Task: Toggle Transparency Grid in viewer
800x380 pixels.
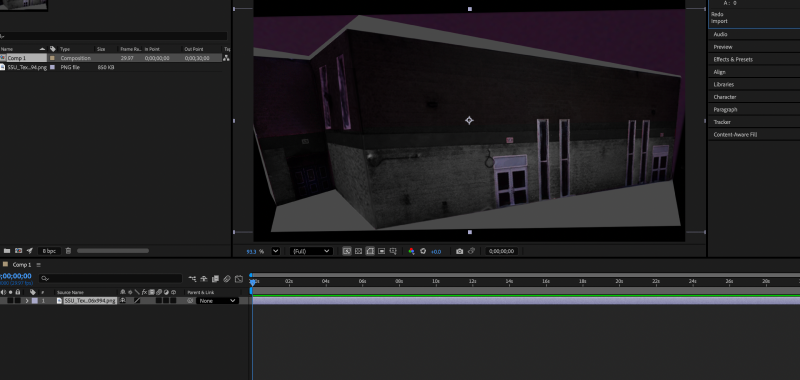Action: [358, 251]
